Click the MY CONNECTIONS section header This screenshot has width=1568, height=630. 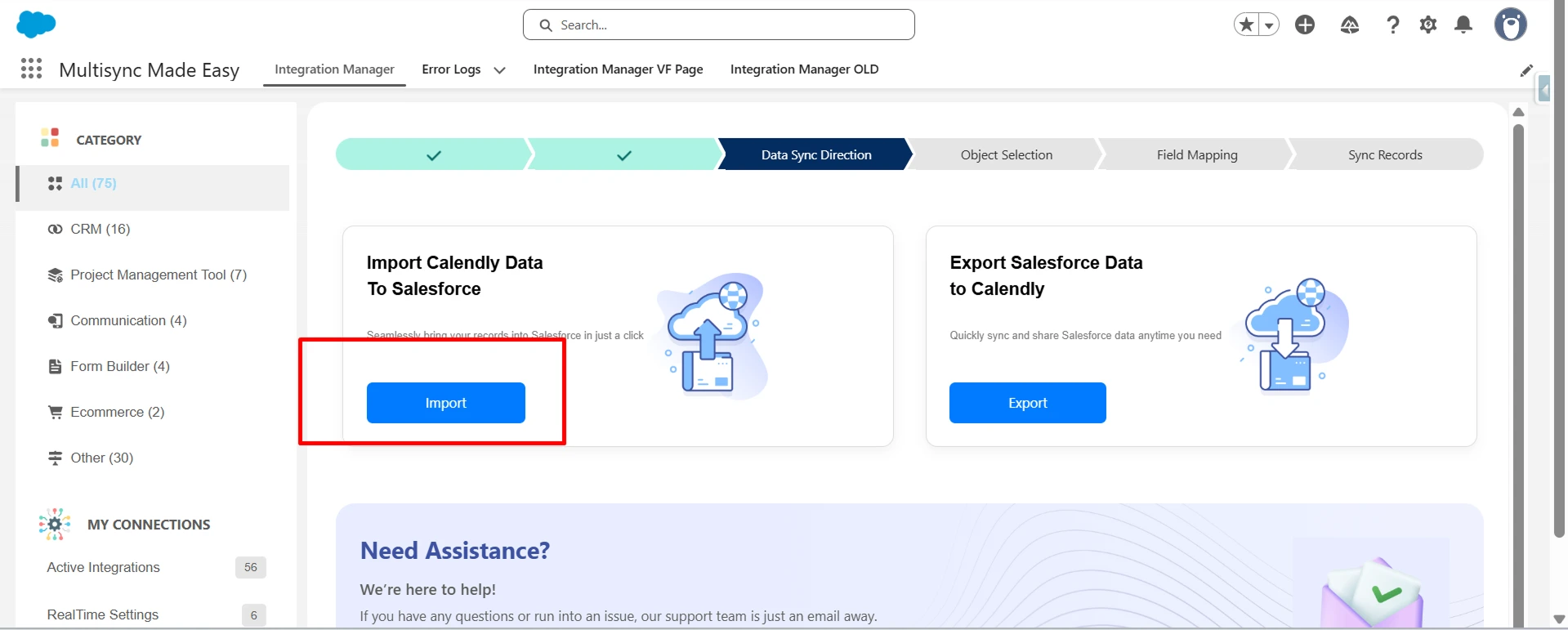[x=149, y=525]
